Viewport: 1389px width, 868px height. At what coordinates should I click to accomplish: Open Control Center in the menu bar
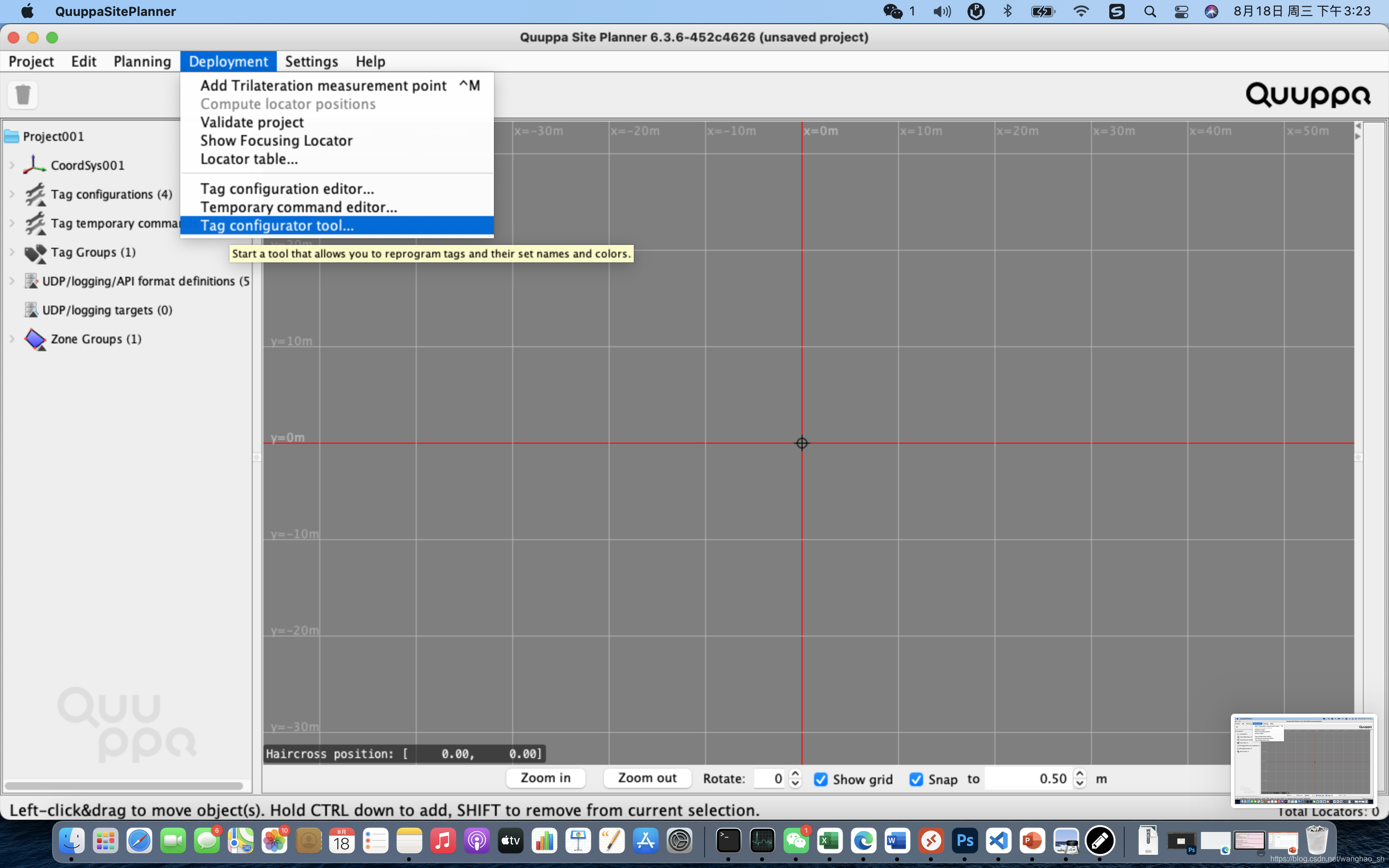point(1181,12)
